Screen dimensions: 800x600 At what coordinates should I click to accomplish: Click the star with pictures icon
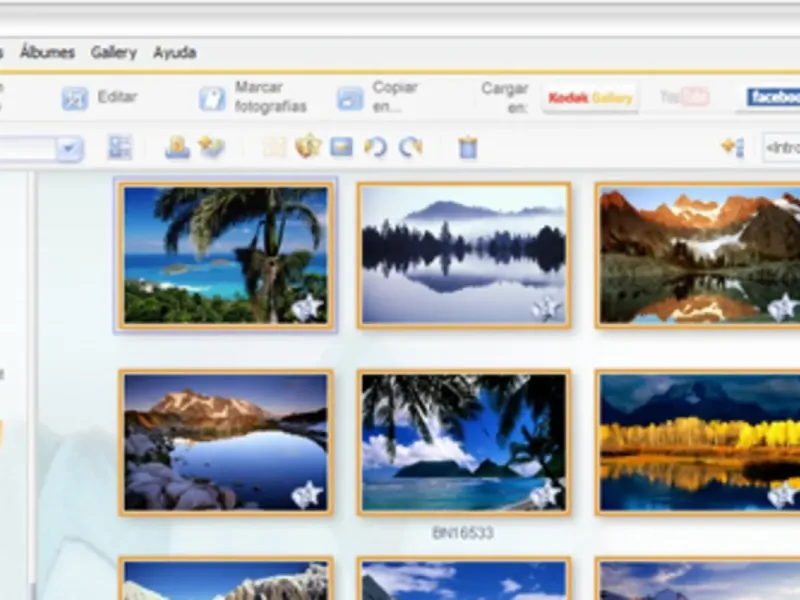pyautogui.click(x=212, y=148)
